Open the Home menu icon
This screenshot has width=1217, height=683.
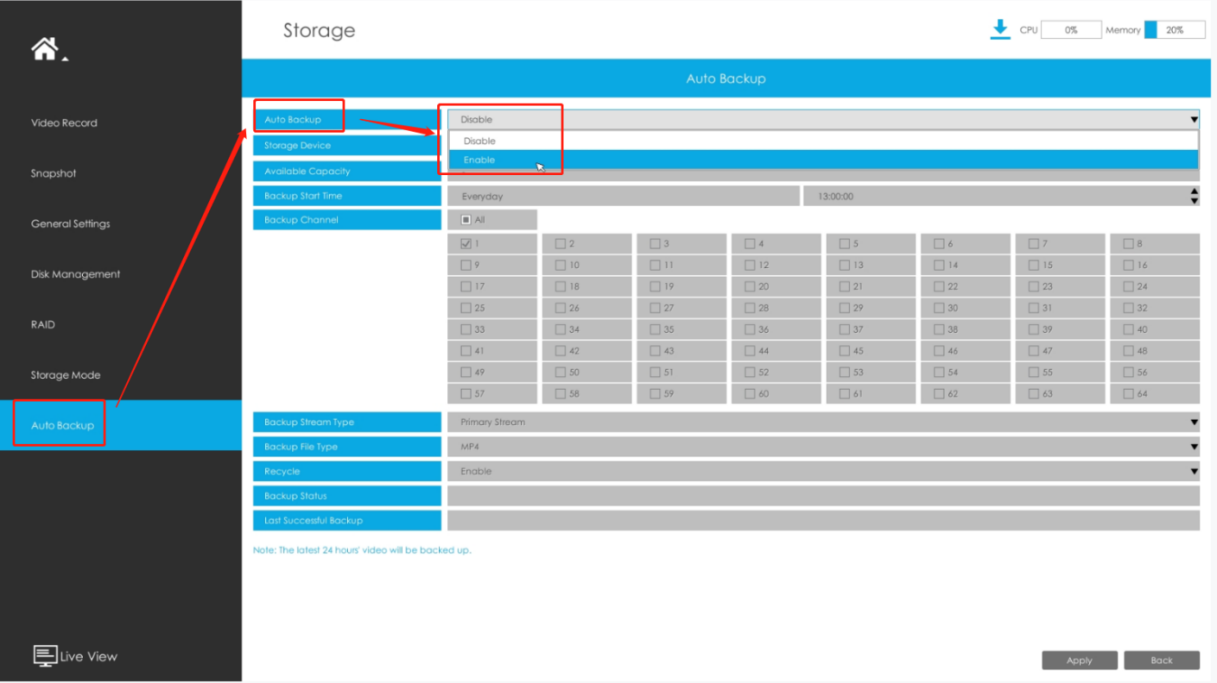[x=46, y=49]
